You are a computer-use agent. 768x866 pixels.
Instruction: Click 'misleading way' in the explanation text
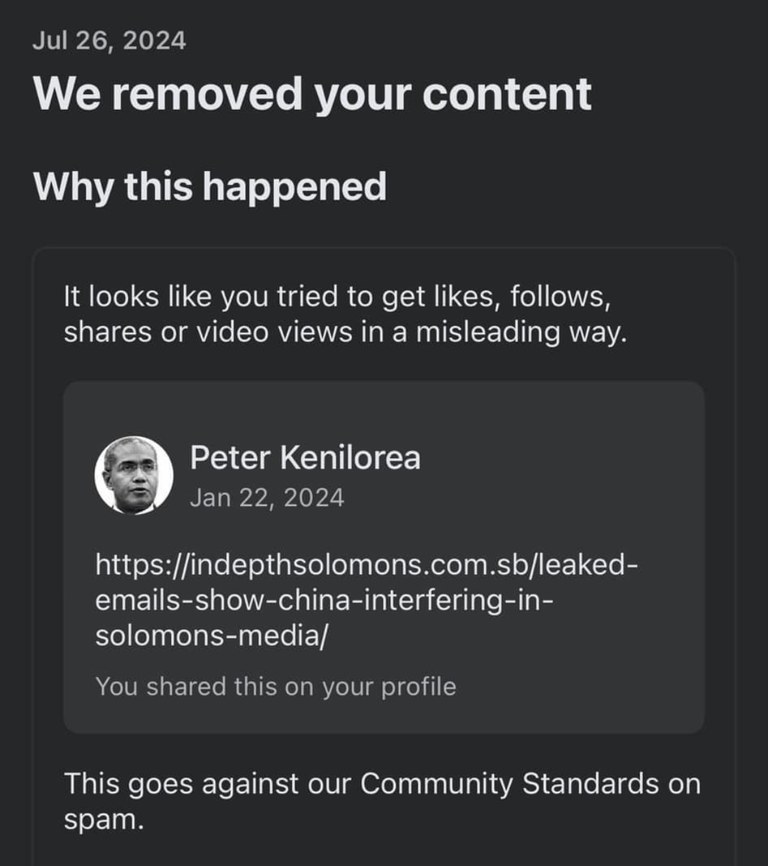521,333
